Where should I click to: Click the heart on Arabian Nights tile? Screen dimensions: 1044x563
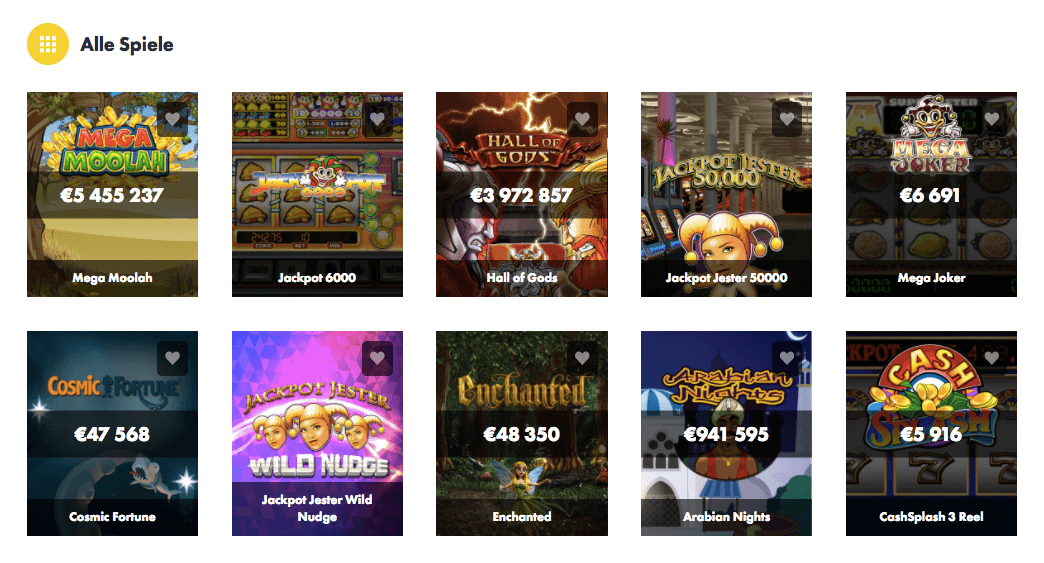(x=787, y=358)
